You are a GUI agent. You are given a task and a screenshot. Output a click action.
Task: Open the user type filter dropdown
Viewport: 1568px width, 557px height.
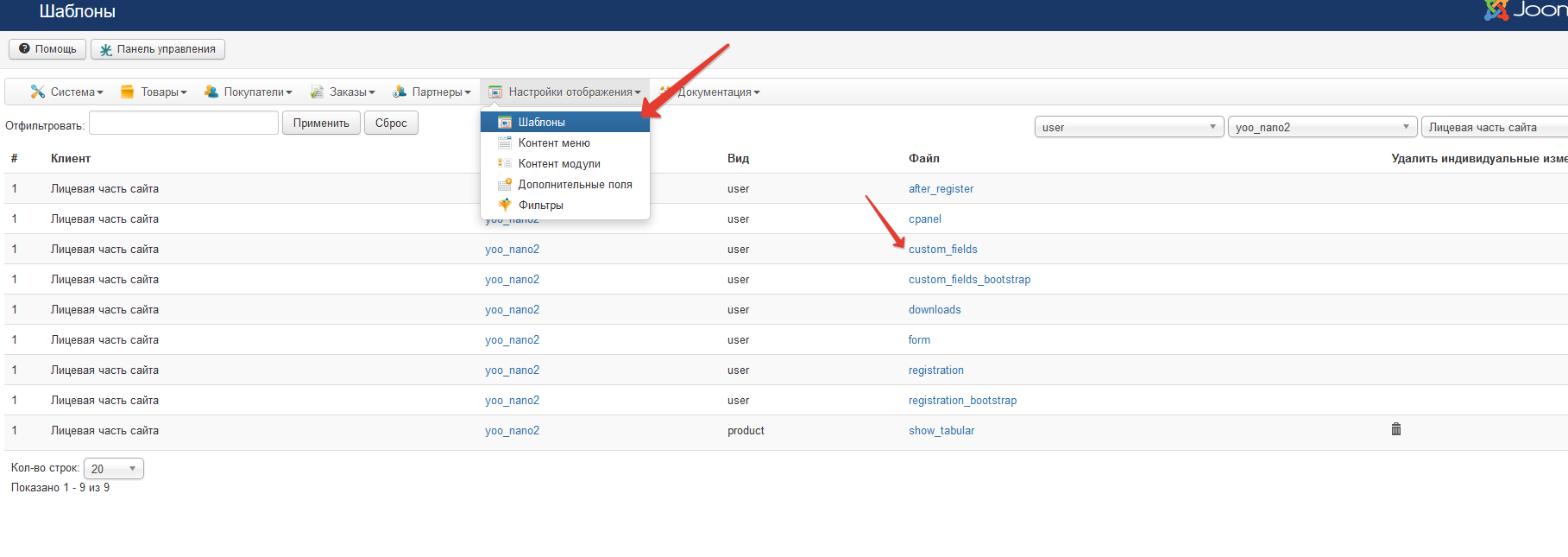(x=1129, y=127)
